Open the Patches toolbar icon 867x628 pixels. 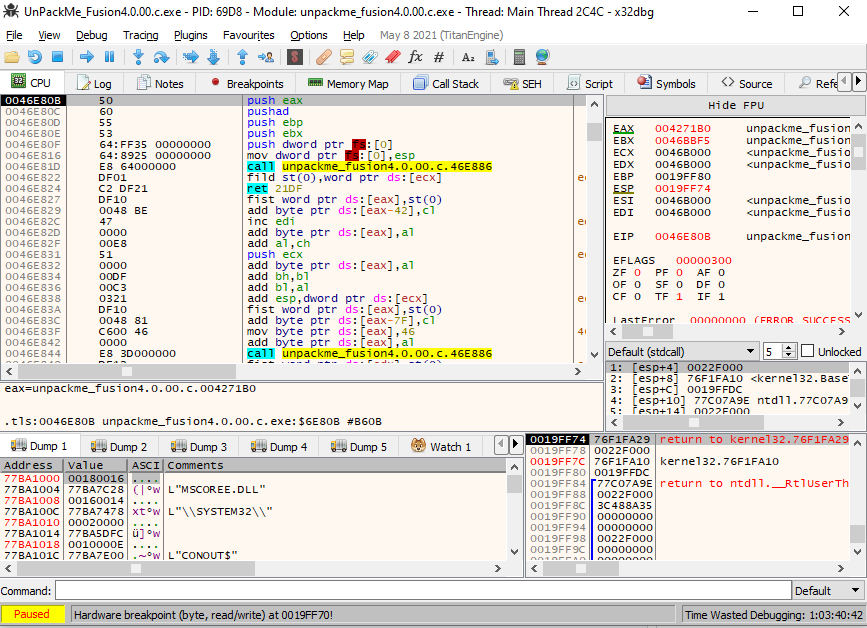point(324,57)
